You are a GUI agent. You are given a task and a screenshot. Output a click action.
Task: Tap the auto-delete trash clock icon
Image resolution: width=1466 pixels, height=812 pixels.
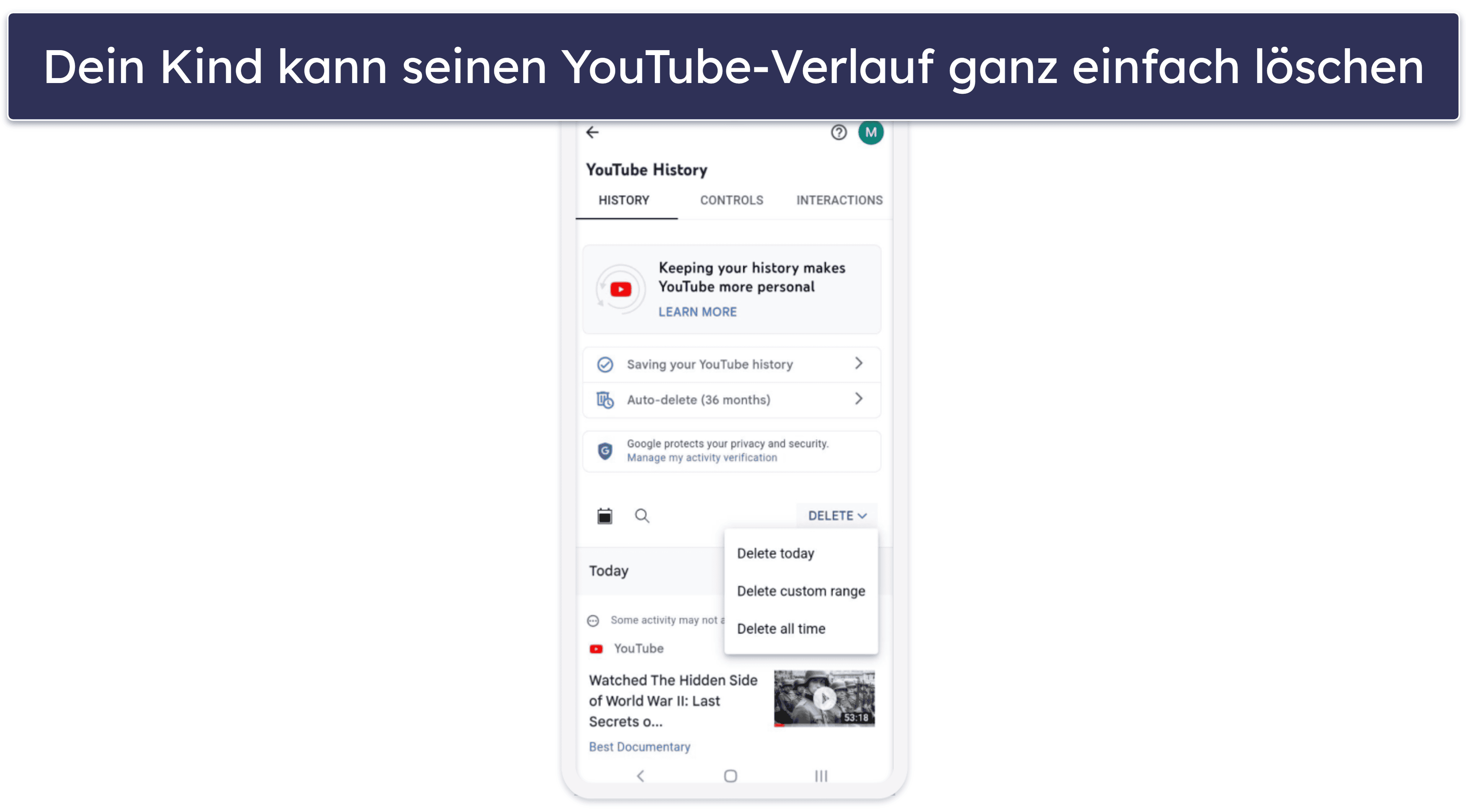605,400
